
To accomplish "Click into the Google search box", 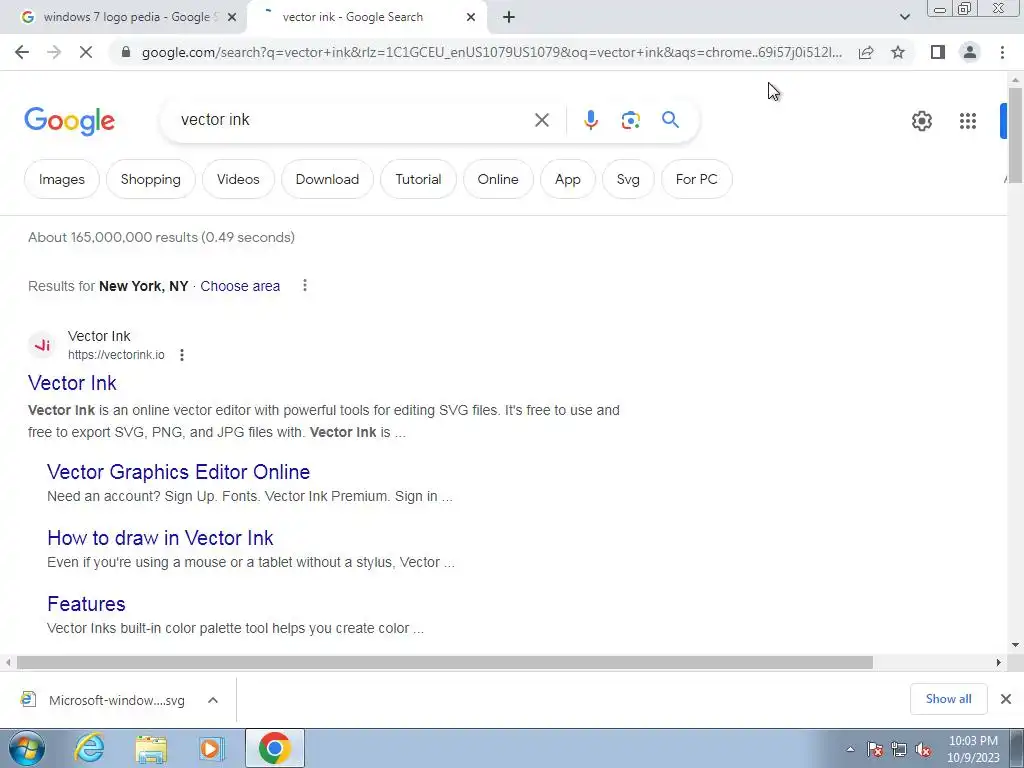I will [x=353, y=120].
